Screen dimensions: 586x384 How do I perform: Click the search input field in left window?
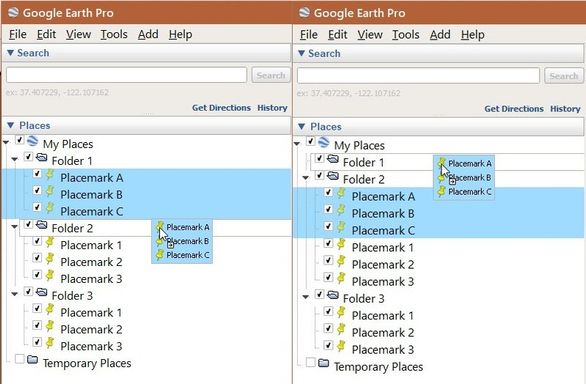pos(126,75)
